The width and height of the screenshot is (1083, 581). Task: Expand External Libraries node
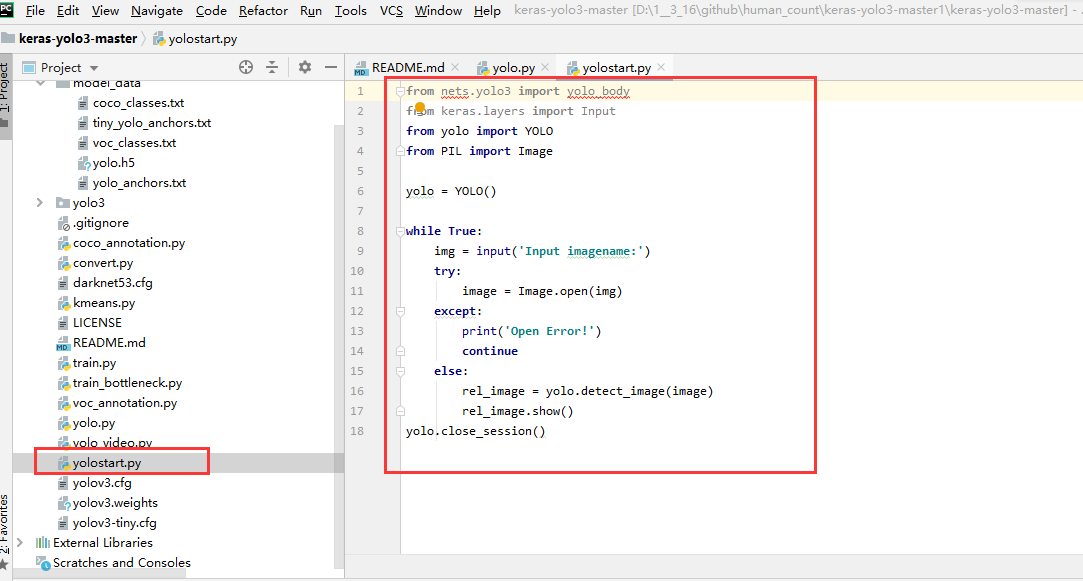click(x=21, y=542)
